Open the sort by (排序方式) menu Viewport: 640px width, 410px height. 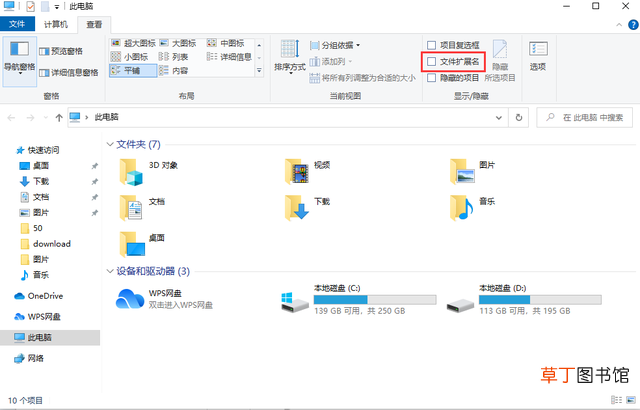click(x=289, y=57)
